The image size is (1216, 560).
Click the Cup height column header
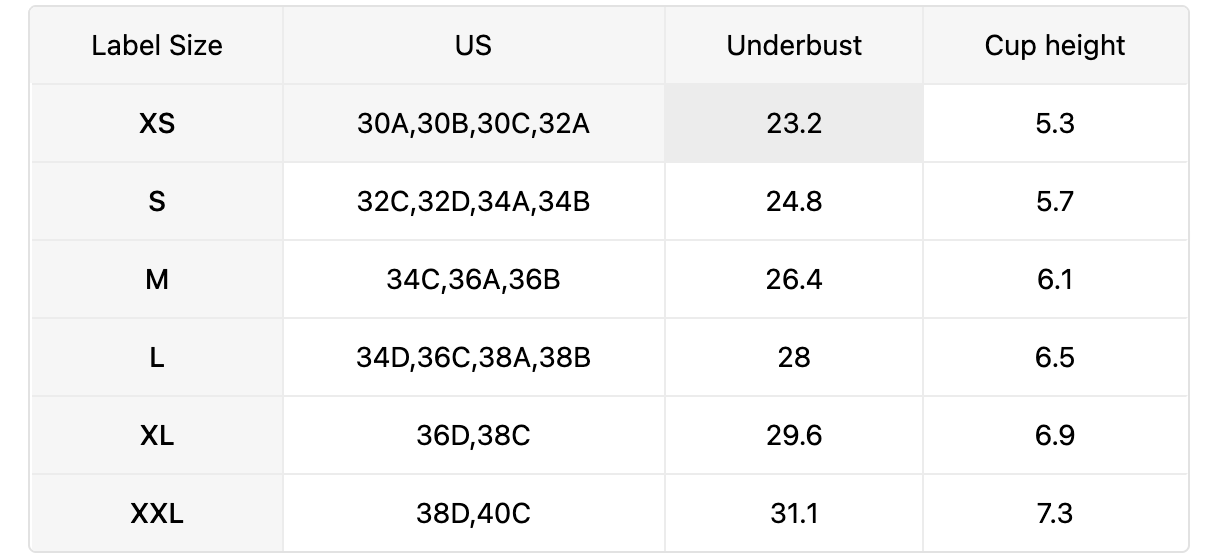click(x=1055, y=46)
